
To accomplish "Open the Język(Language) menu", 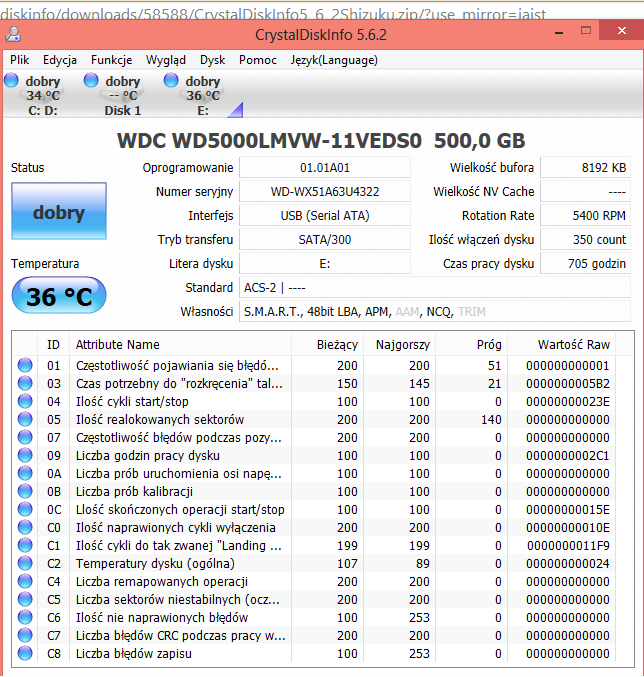I will pyautogui.click(x=334, y=60).
